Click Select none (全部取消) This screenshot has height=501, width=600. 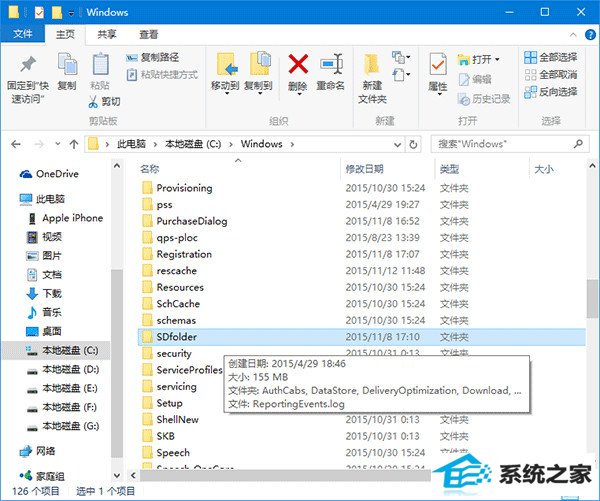coord(551,75)
